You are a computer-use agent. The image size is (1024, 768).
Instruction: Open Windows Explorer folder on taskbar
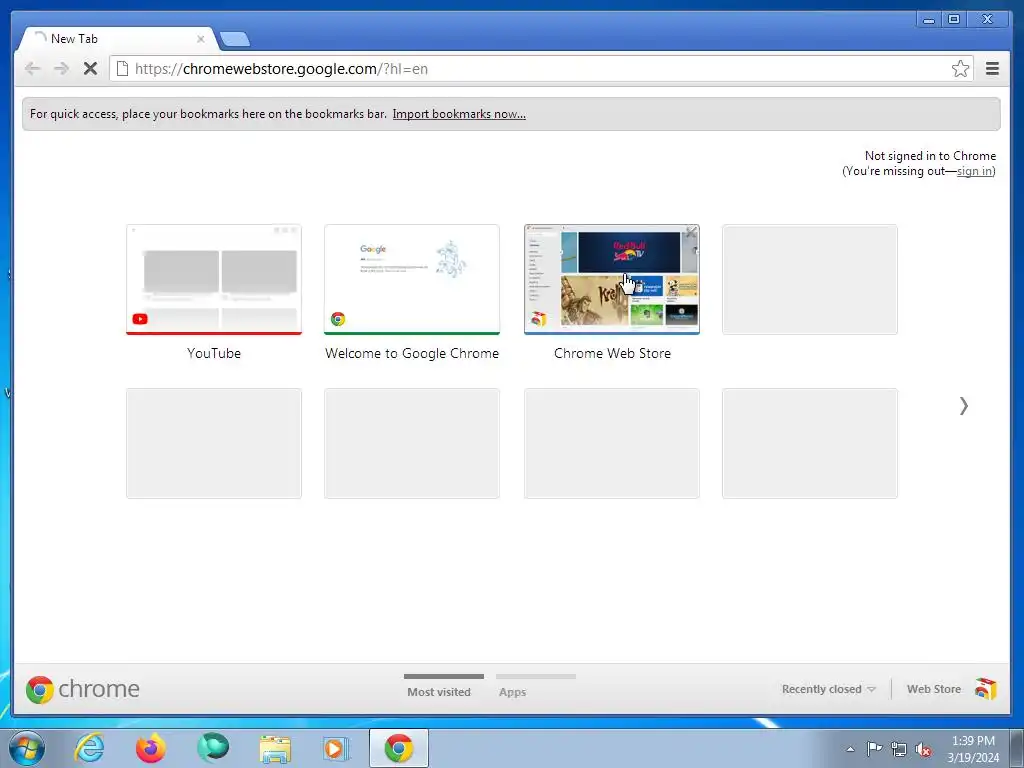click(275, 748)
